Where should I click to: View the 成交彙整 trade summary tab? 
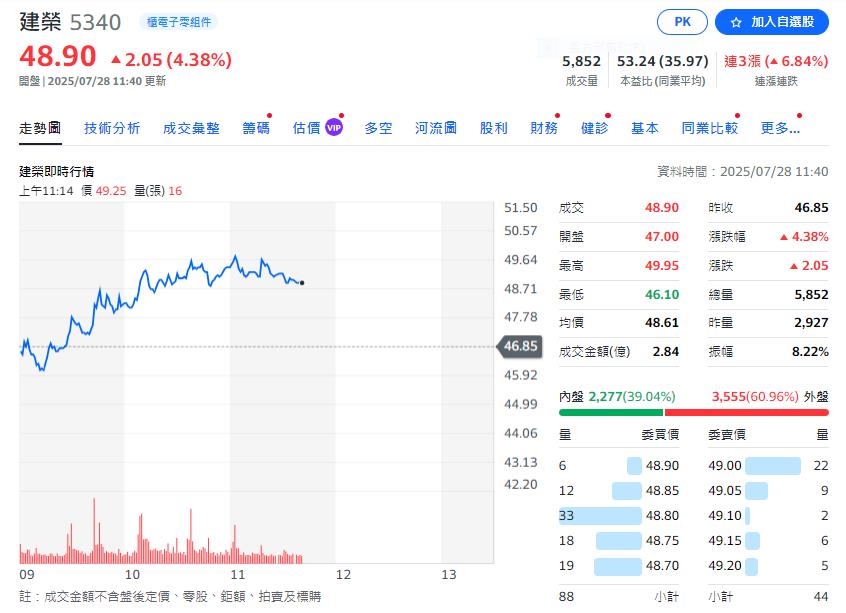click(190, 128)
